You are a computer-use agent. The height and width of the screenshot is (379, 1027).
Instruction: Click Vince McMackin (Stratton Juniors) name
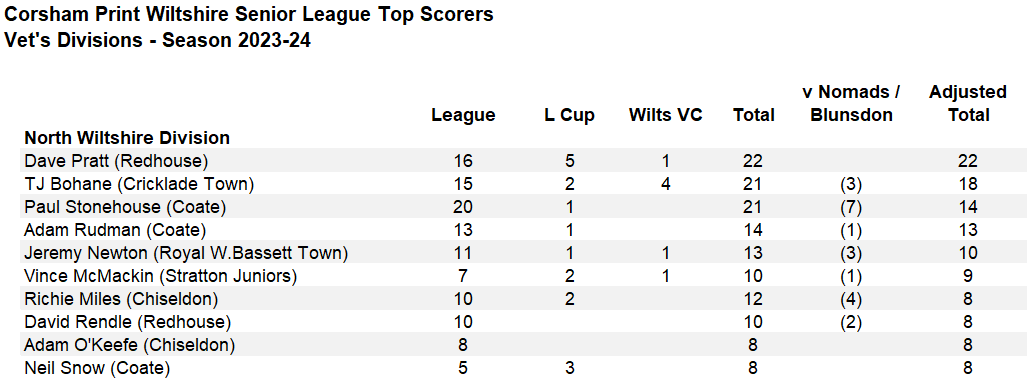(160, 276)
